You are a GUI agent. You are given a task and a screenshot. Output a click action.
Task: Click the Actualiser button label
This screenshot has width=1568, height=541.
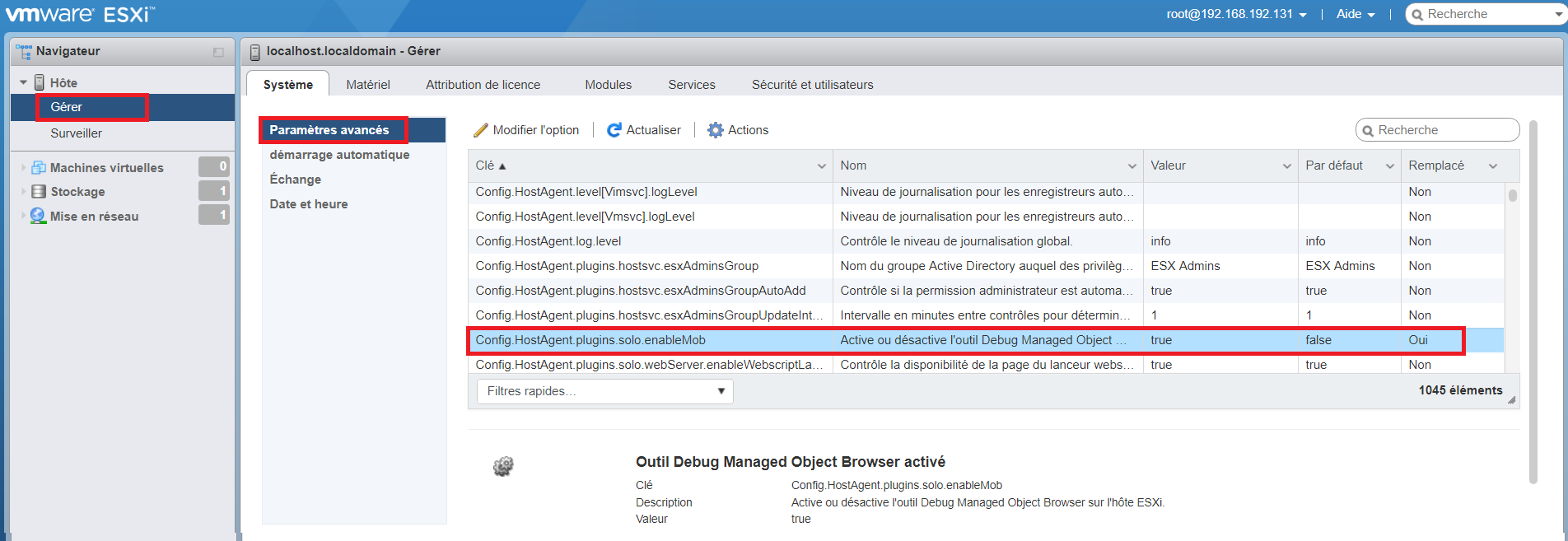(x=653, y=130)
